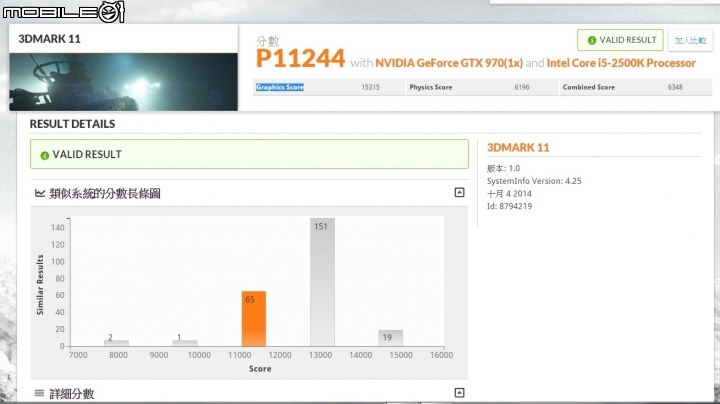Screen dimensions: 720x404
Task: Click the small histogram bar labeled 2
Action: (x=116, y=343)
